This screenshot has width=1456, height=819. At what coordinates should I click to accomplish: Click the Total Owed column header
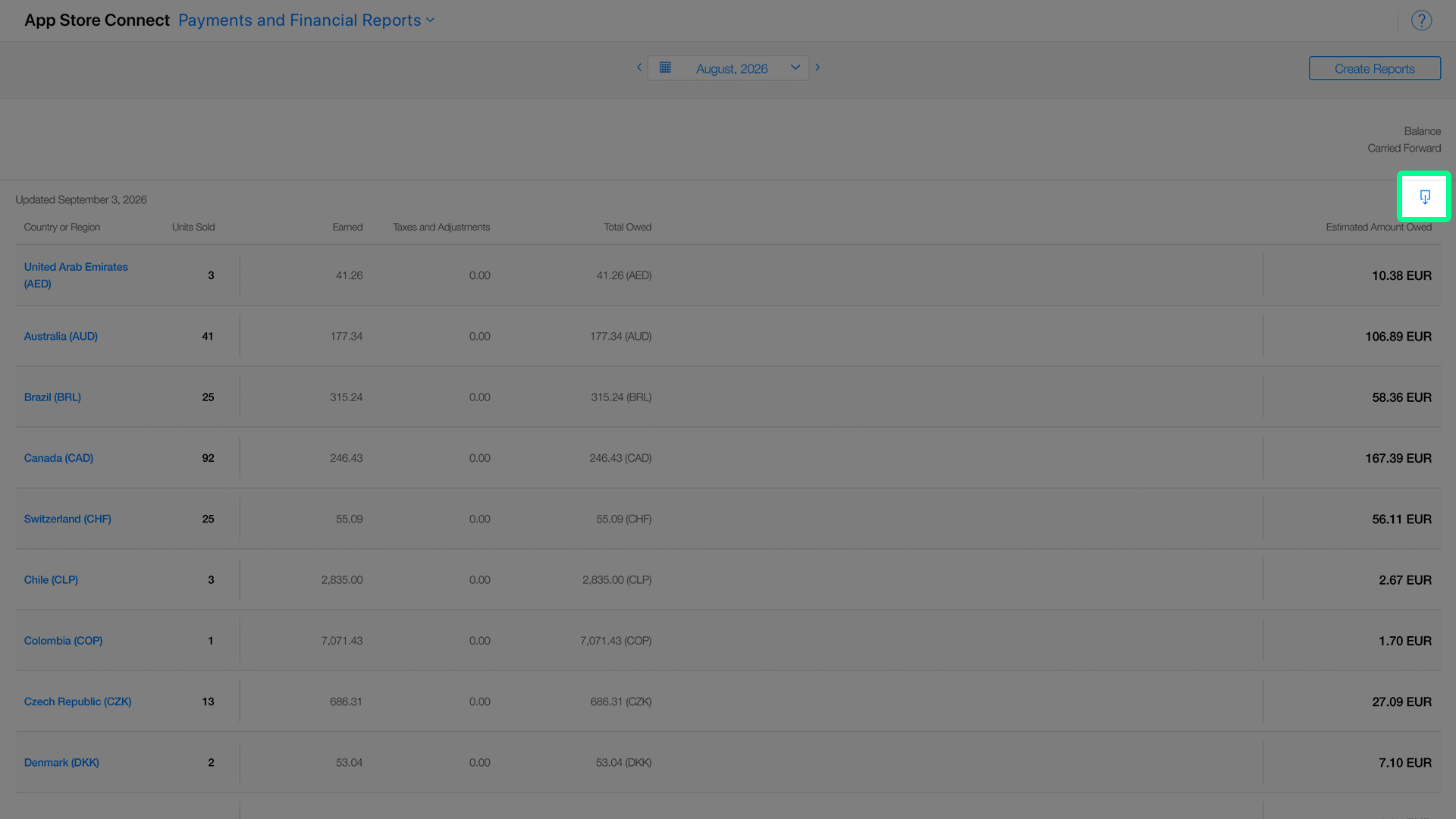pos(628,227)
